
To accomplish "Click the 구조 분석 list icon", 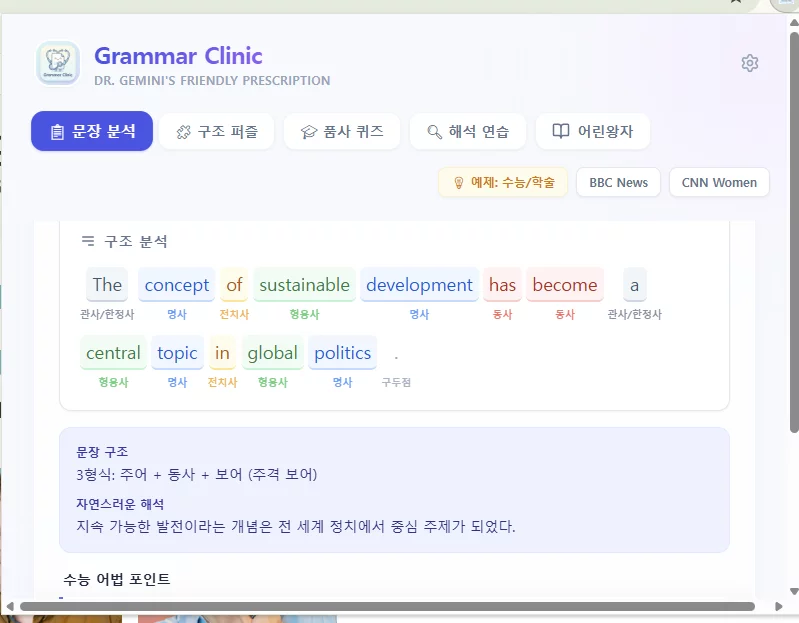I will tap(88, 240).
